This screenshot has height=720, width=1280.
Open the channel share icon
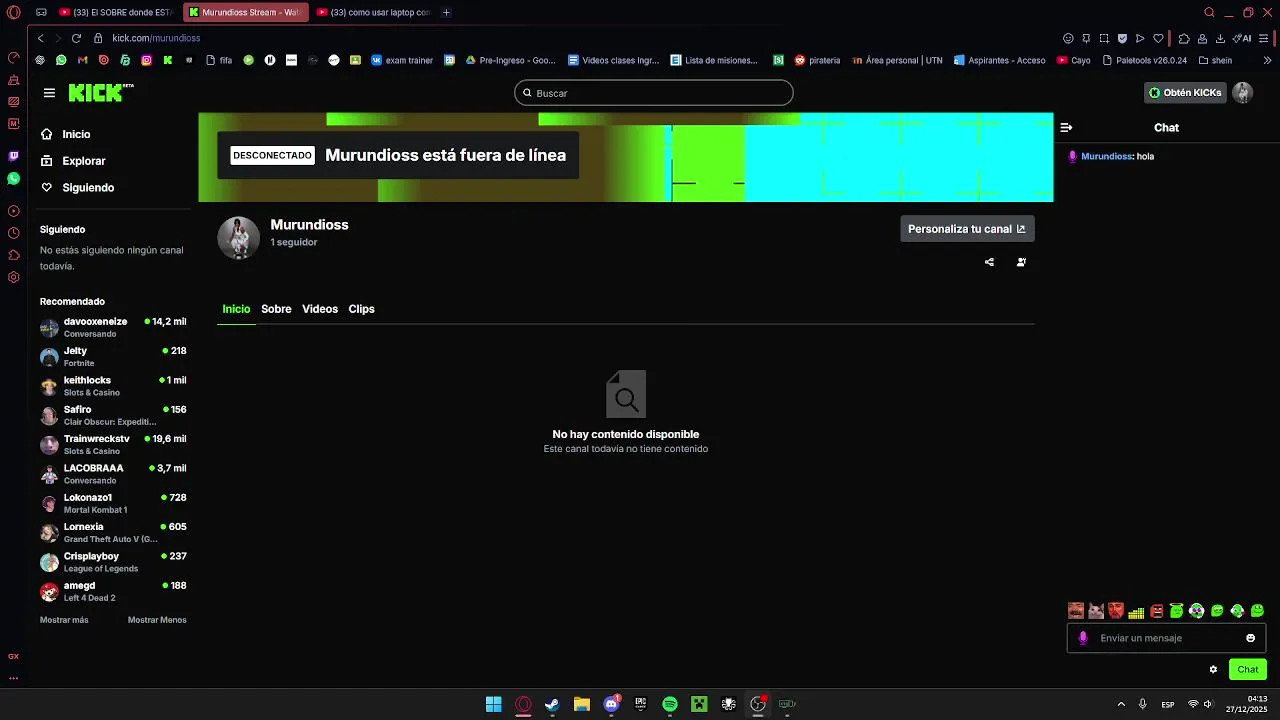point(989,262)
